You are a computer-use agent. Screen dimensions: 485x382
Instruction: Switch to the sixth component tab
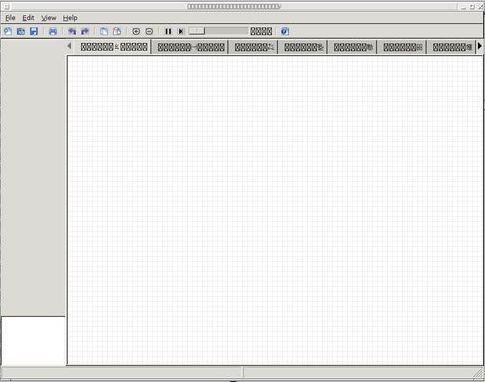[402, 47]
